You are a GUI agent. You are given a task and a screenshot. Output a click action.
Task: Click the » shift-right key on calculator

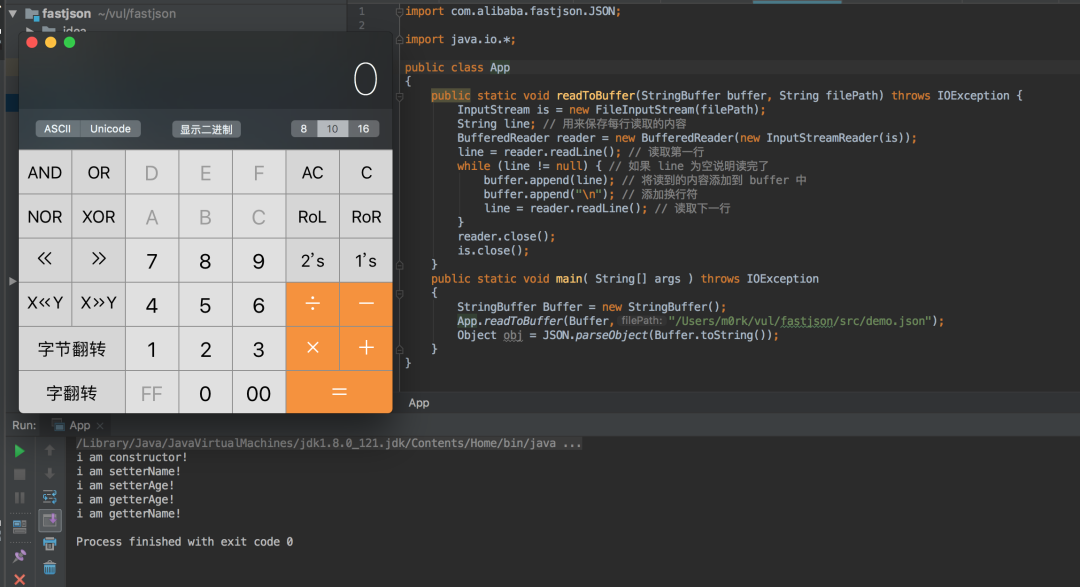98,260
